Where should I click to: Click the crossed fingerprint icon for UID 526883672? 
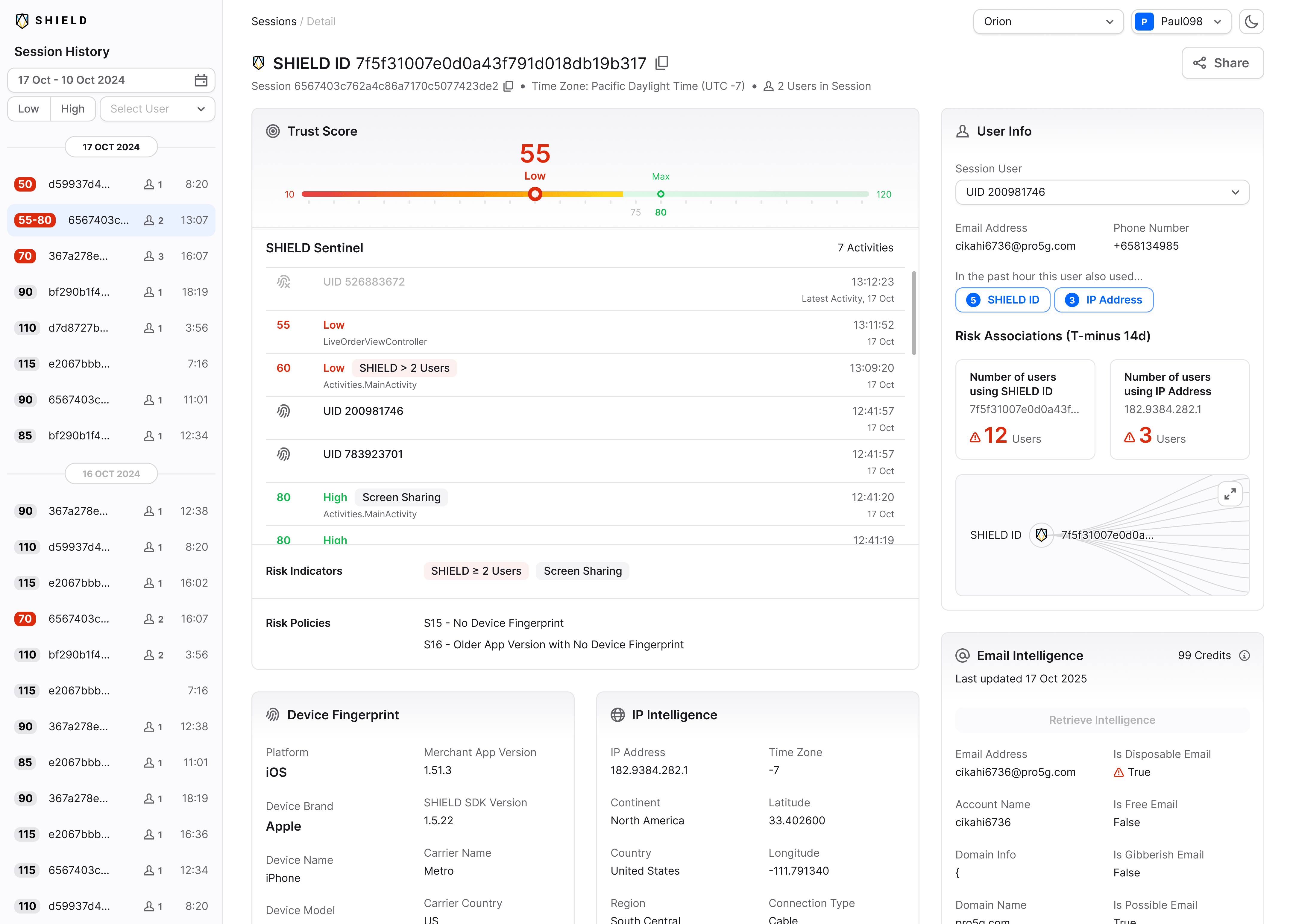[x=283, y=282]
